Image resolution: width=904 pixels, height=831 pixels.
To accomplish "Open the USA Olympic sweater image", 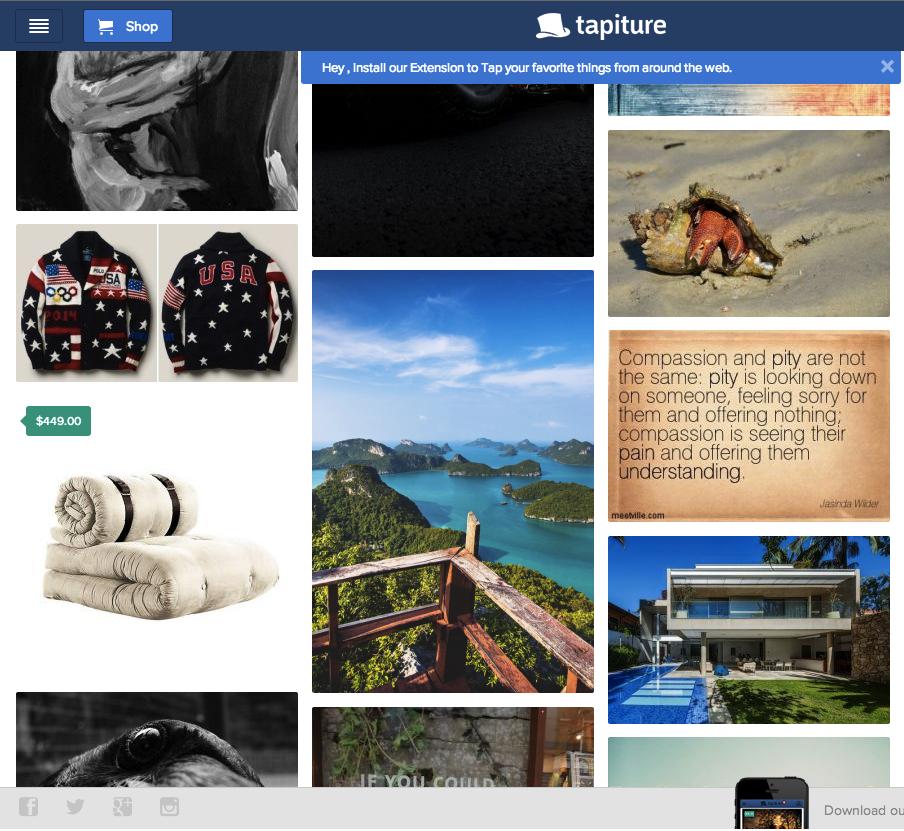I will pyautogui.click(x=157, y=303).
